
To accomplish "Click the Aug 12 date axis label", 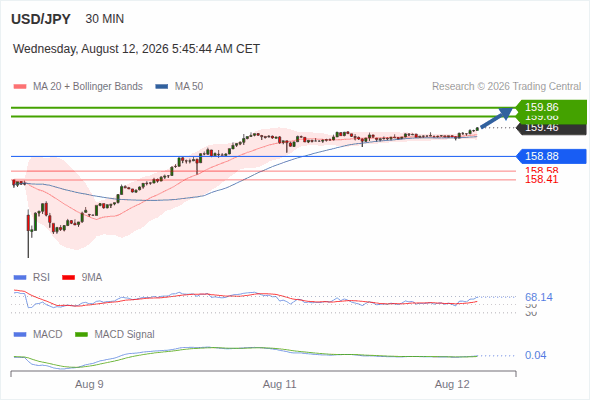I will point(452,384).
